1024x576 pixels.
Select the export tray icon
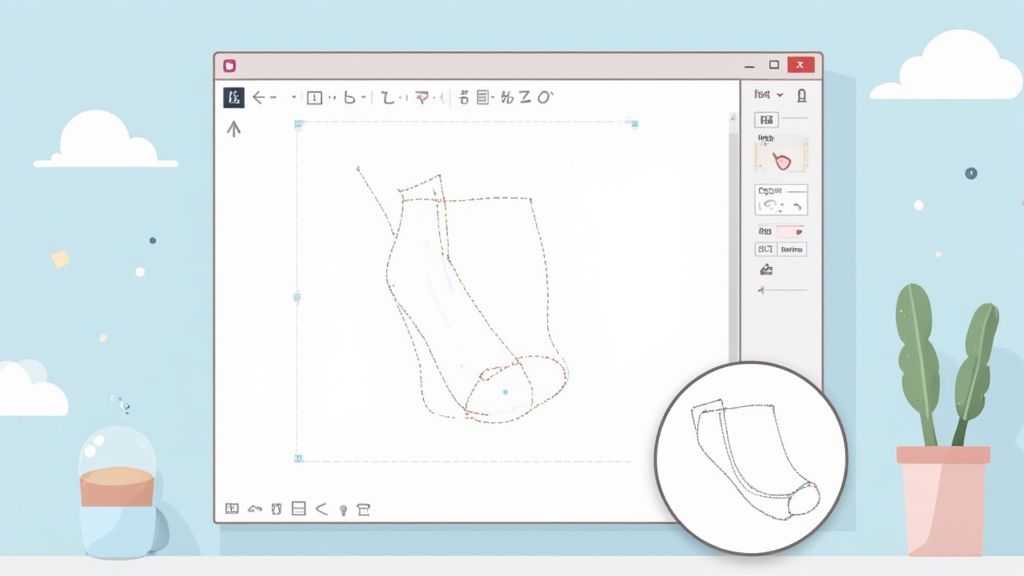pyautogui.click(x=363, y=509)
